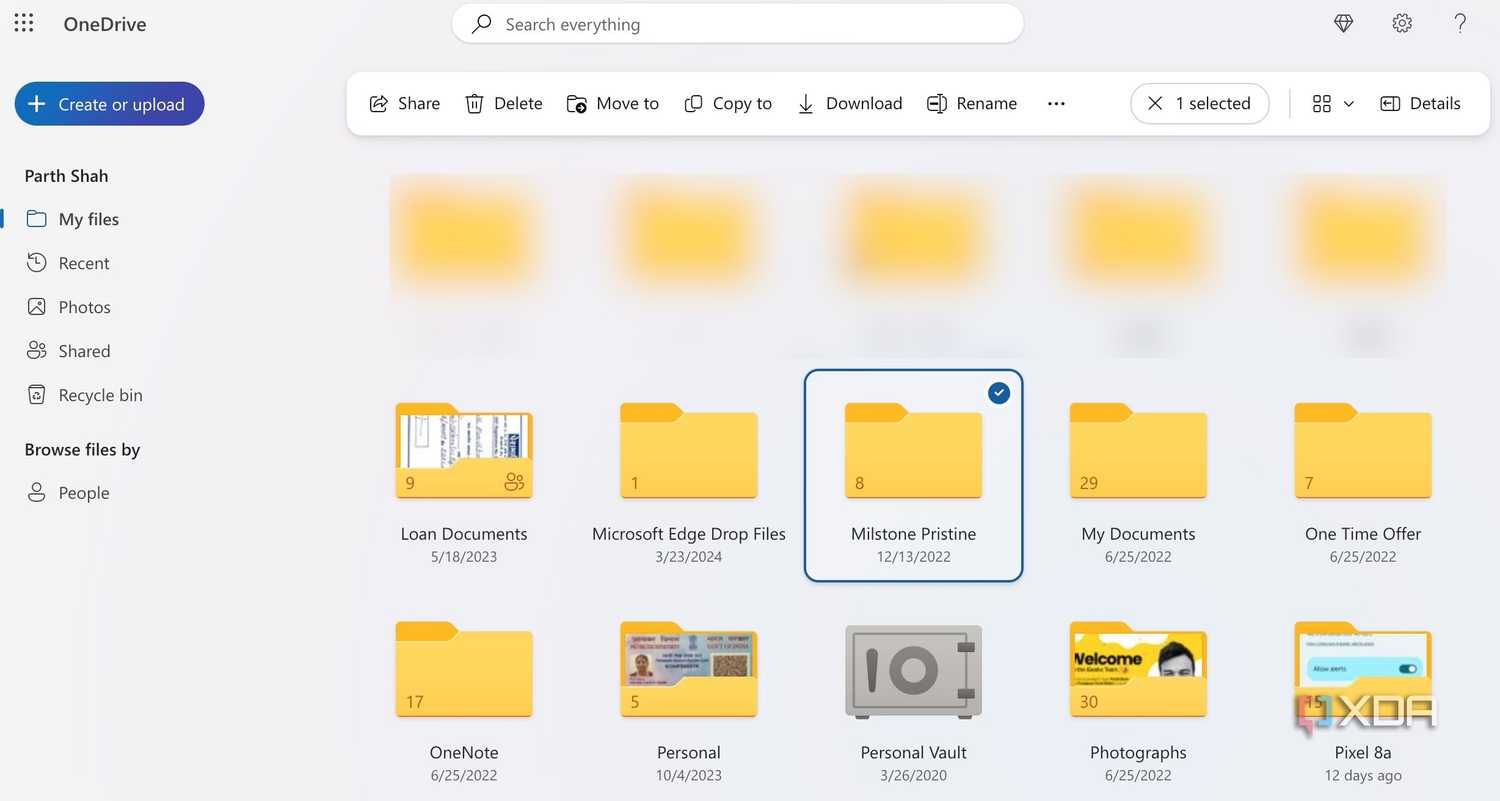This screenshot has height=801, width=1500.
Task: Click the Personal Vault name label
Action: point(914,752)
